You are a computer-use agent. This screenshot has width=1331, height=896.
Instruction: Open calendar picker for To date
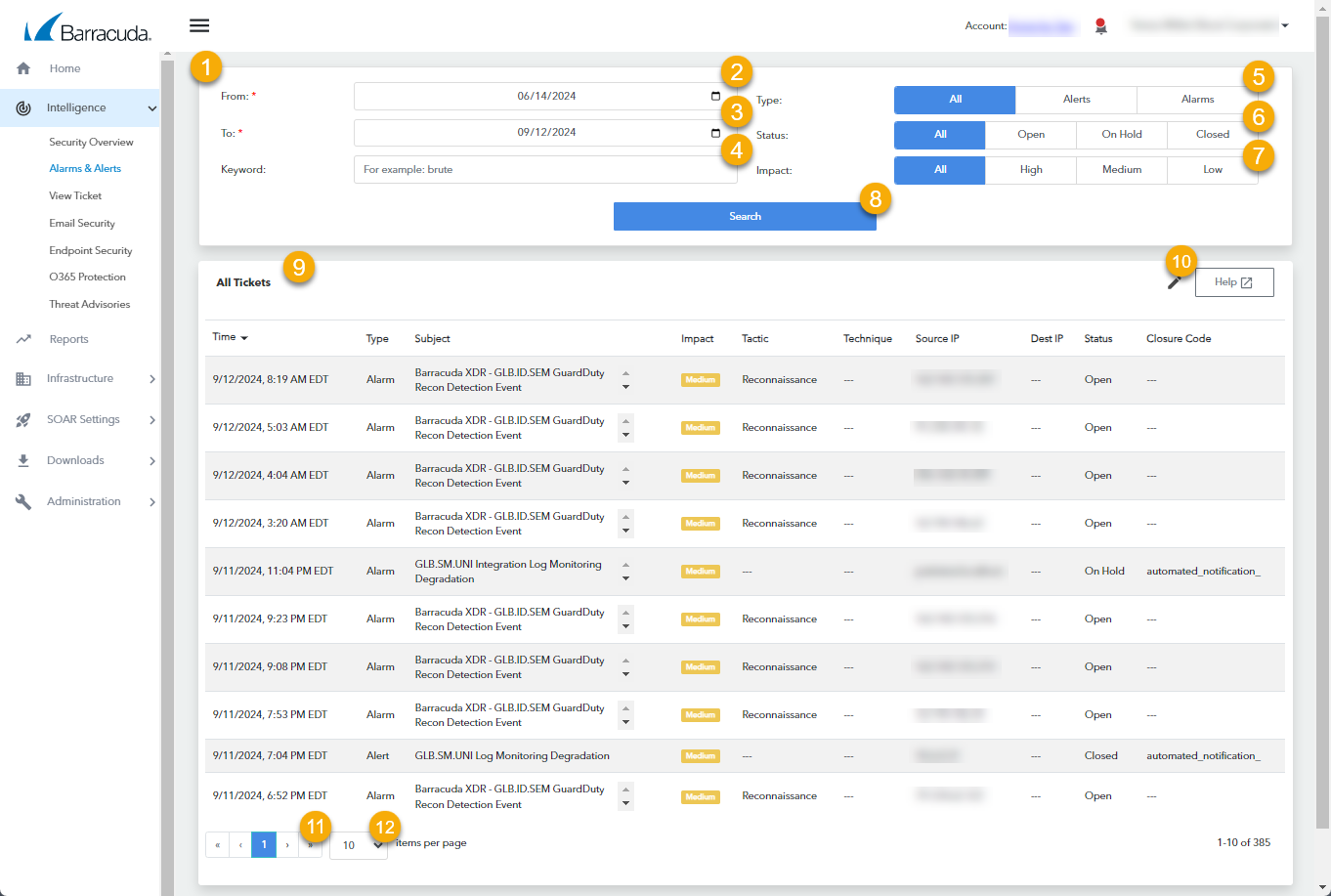[716, 133]
